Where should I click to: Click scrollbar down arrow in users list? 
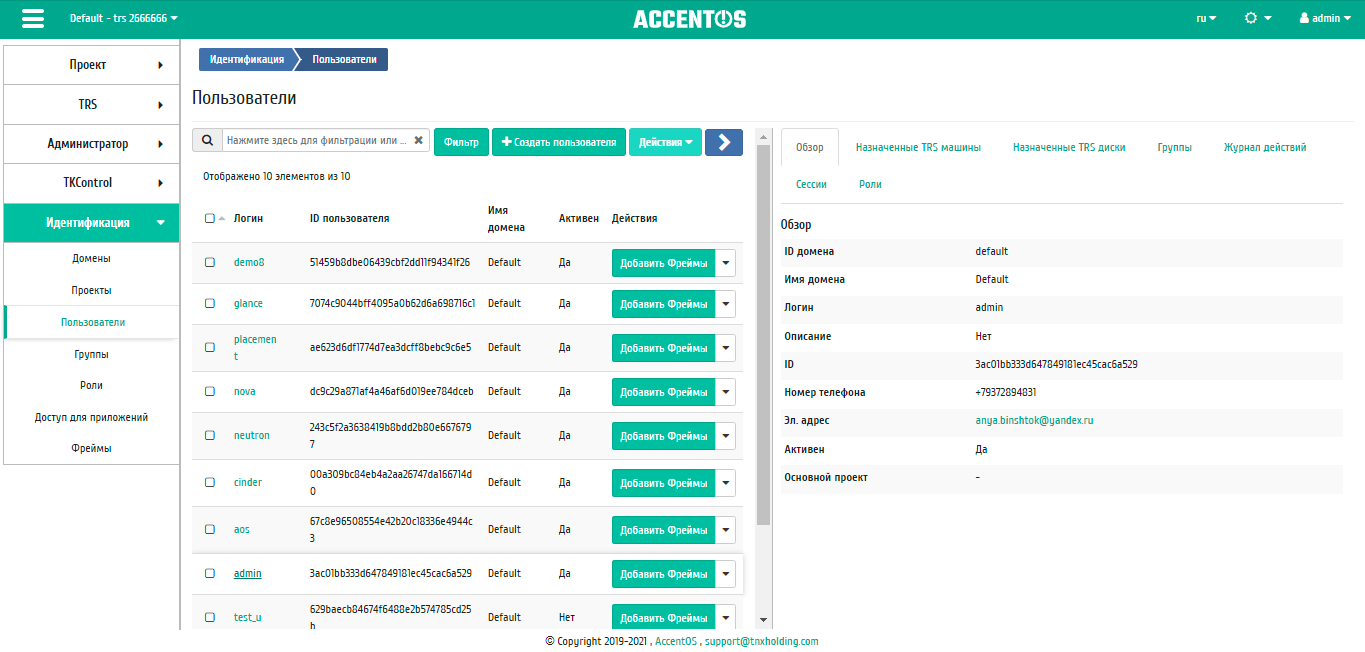(764, 620)
